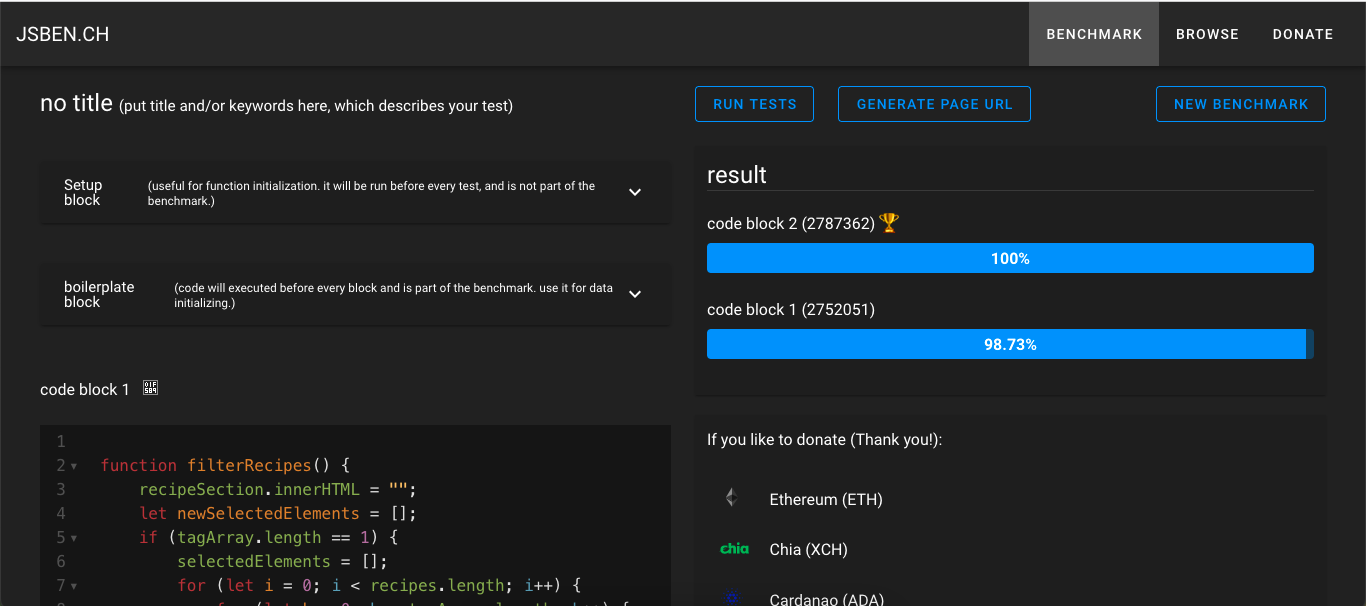Click the edit icon beside code block 1
Image resolution: width=1366 pixels, height=606 pixels.
[x=148, y=388]
